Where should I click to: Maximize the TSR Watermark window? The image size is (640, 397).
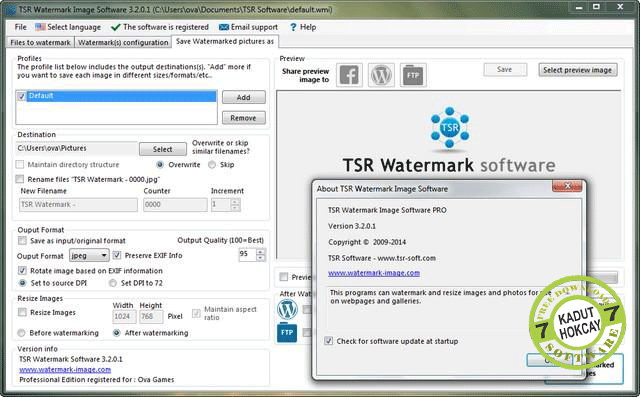click(x=596, y=7)
